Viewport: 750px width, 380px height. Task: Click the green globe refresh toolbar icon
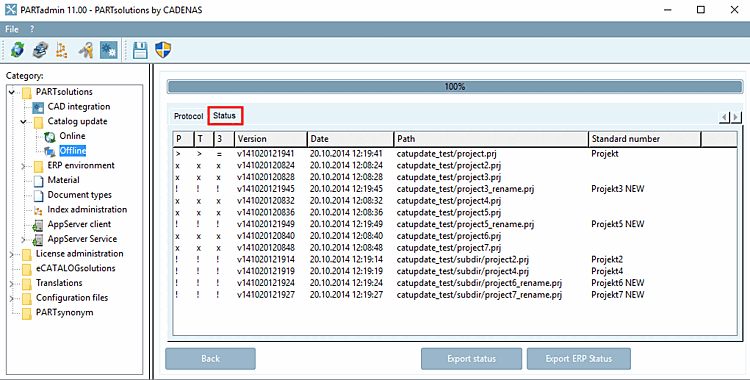click(17, 50)
